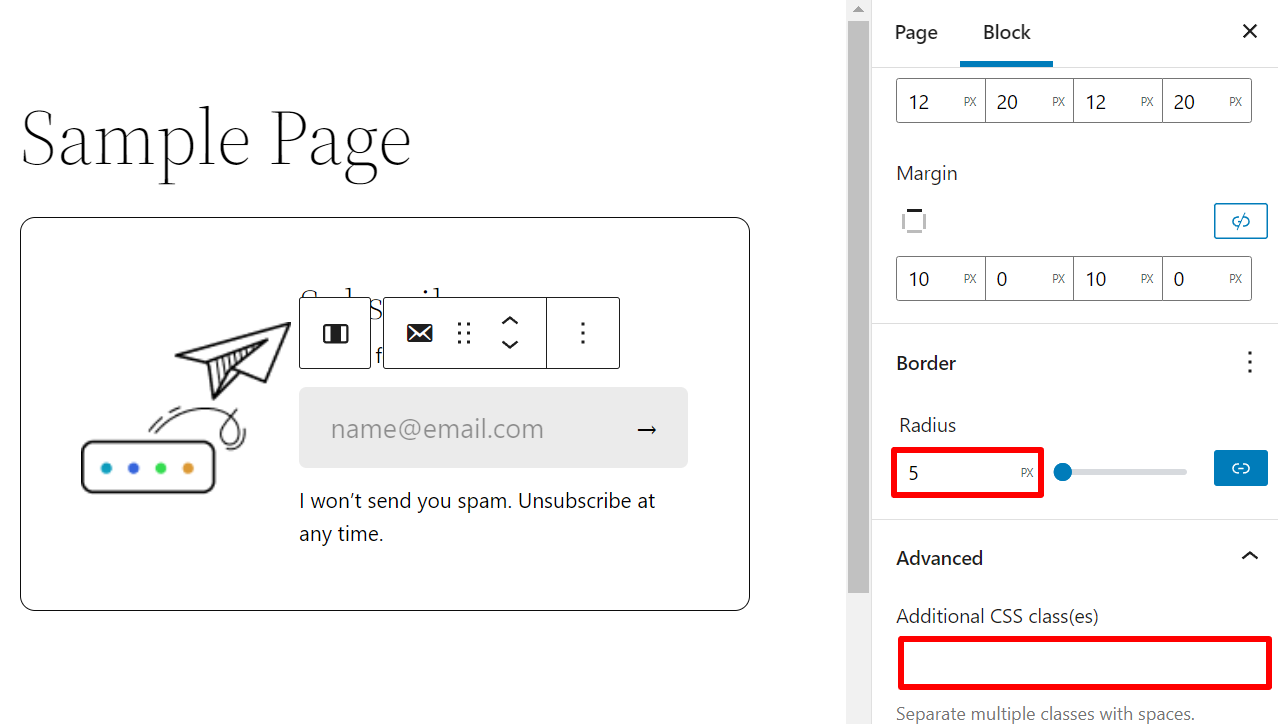Click the radius value field showing 5
The image size is (1278, 724).
pyautogui.click(x=950, y=471)
